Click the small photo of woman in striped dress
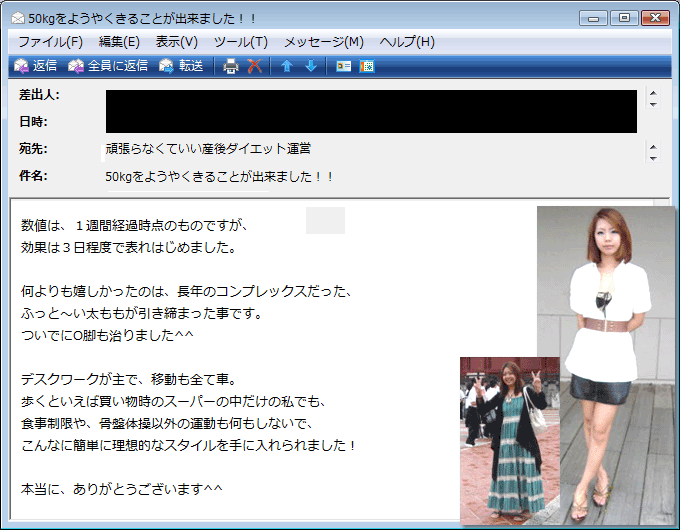 [x=510, y=441]
